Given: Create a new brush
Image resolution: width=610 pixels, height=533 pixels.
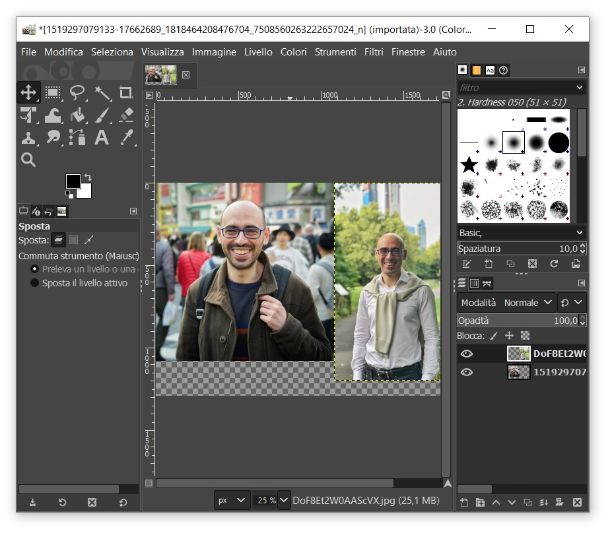Looking at the screenshot, I should (488, 264).
